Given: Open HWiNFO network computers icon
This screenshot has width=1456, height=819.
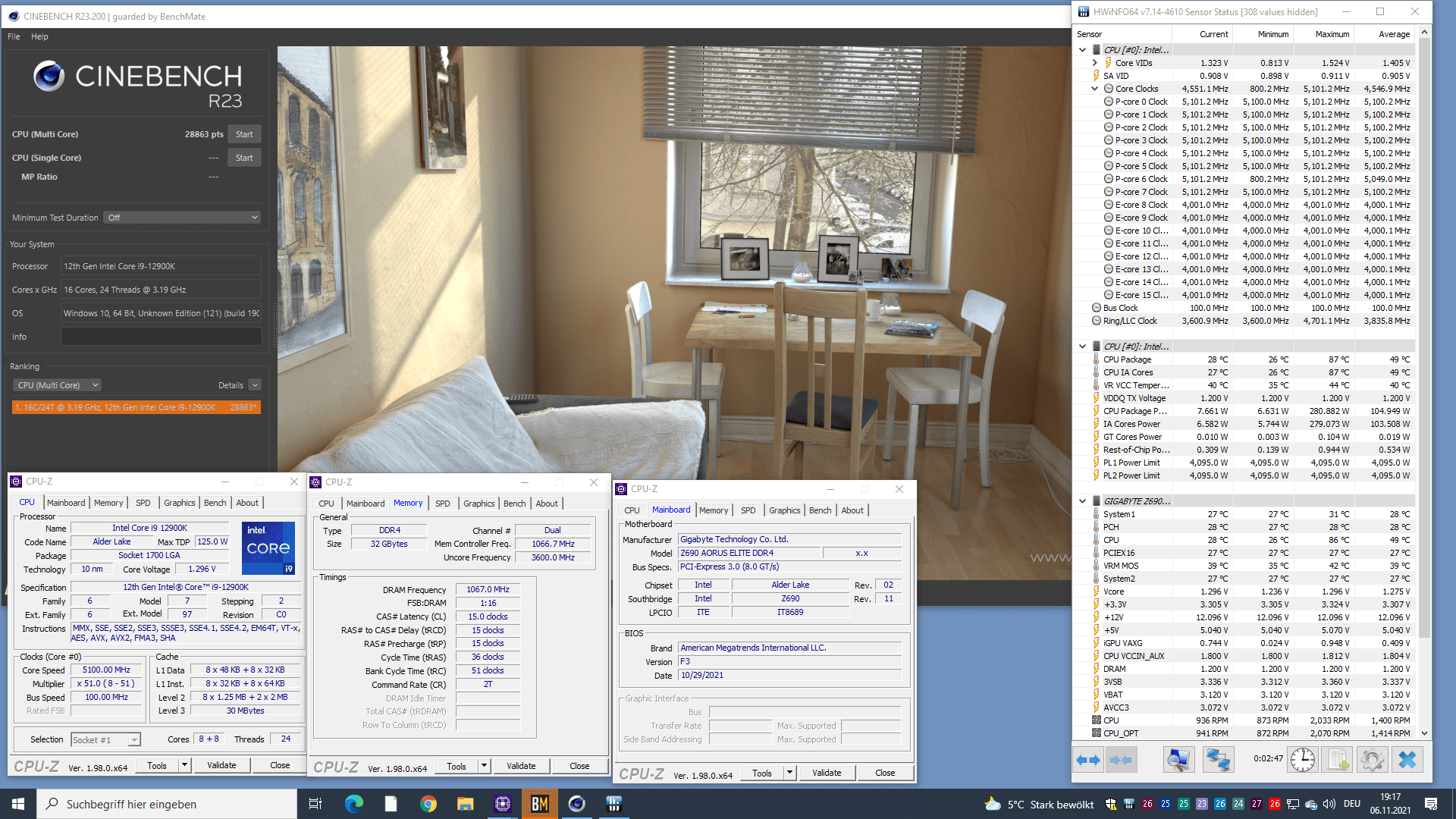Looking at the screenshot, I should (1219, 760).
